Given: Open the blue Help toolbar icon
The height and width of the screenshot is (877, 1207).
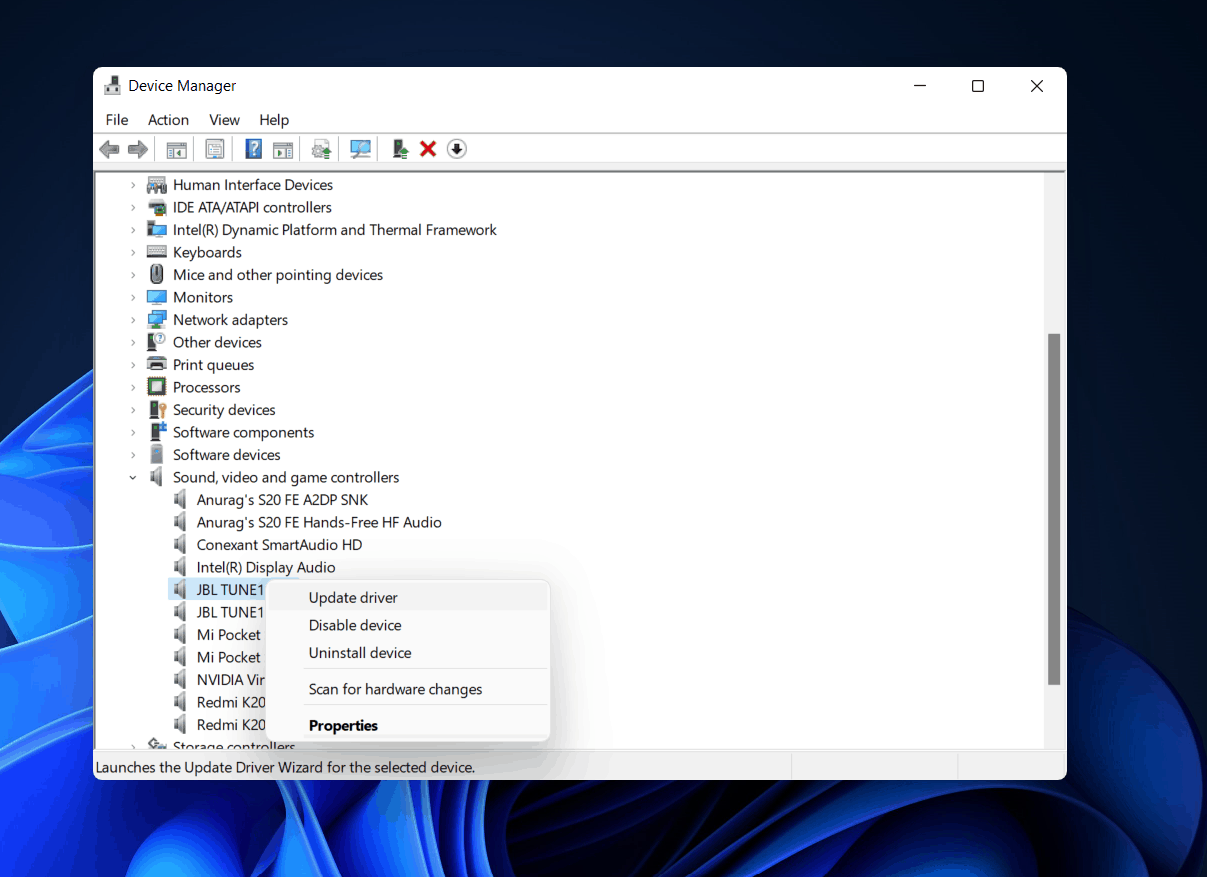Looking at the screenshot, I should point(254,149).
